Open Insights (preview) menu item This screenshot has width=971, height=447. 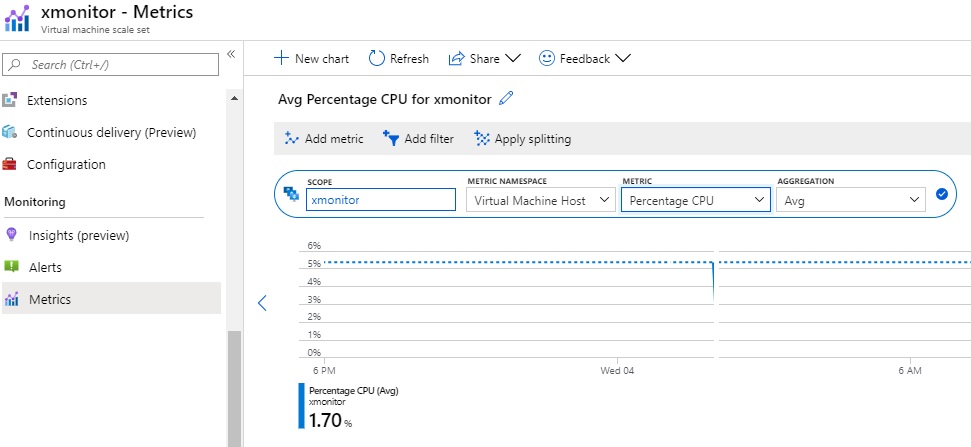click(x=78, y=235)
